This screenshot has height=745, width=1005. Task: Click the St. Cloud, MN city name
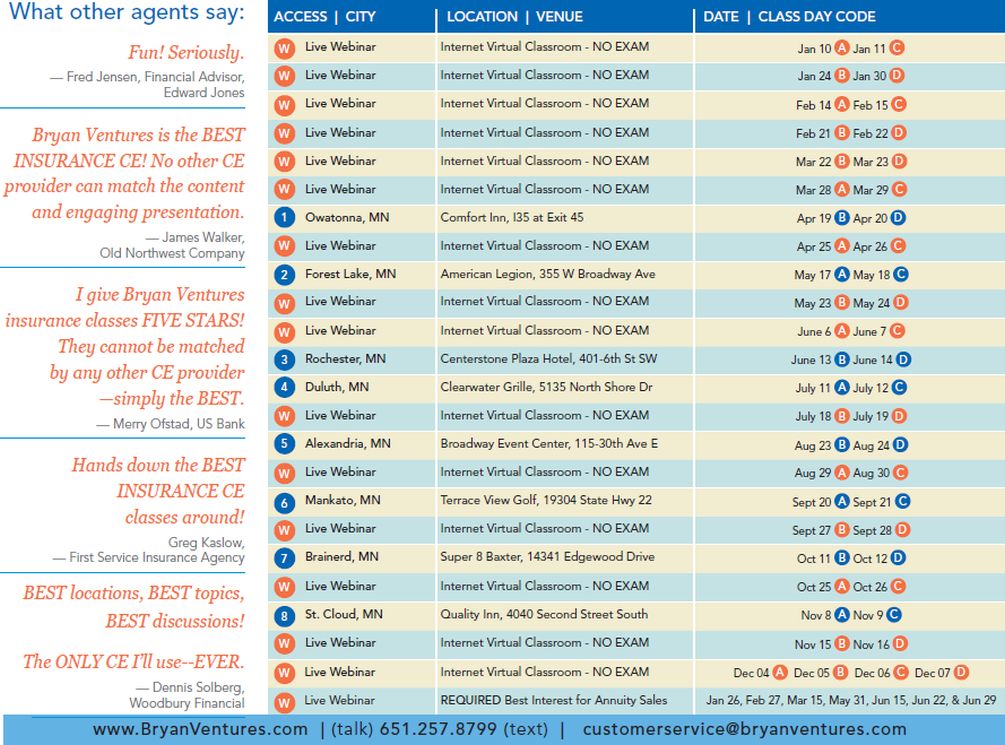point(344,614)
